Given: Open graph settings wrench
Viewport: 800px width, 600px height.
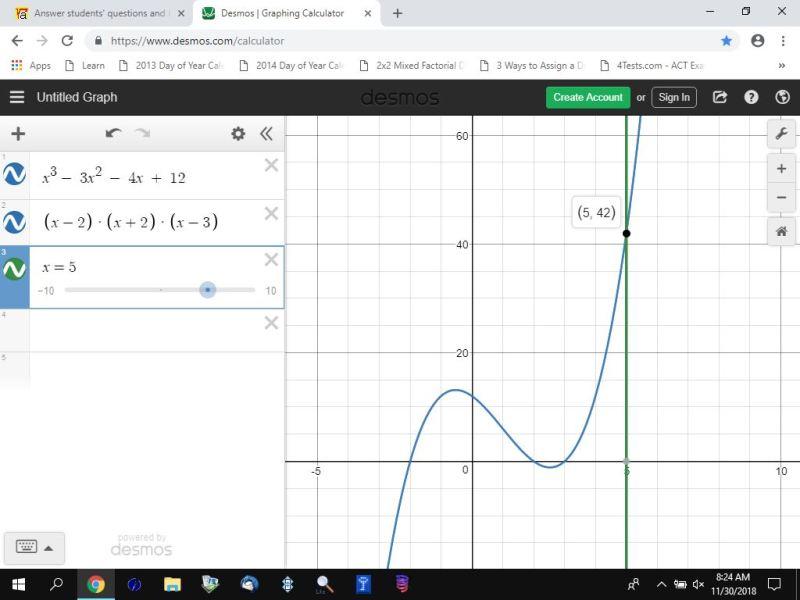Looking at the screenshot, I should pyautogui.click(x=781, y=134).
